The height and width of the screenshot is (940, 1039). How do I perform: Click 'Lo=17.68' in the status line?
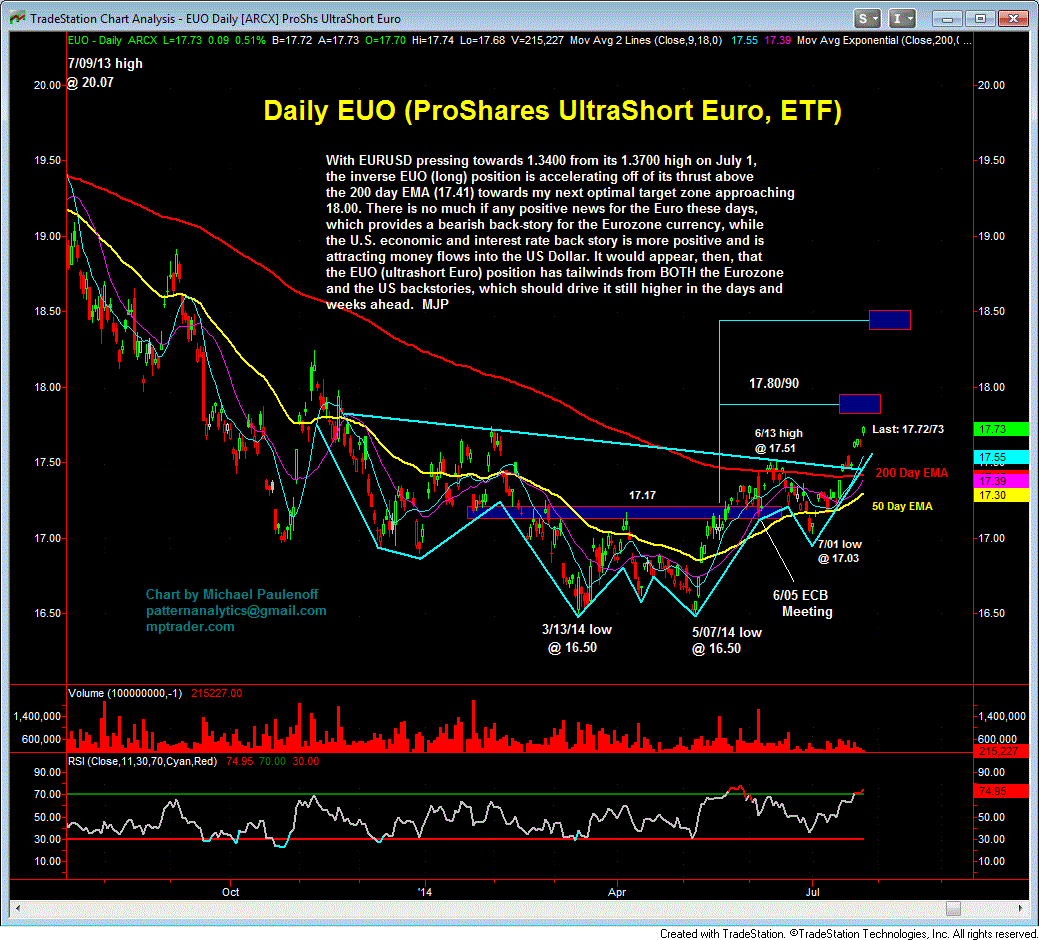482,40
